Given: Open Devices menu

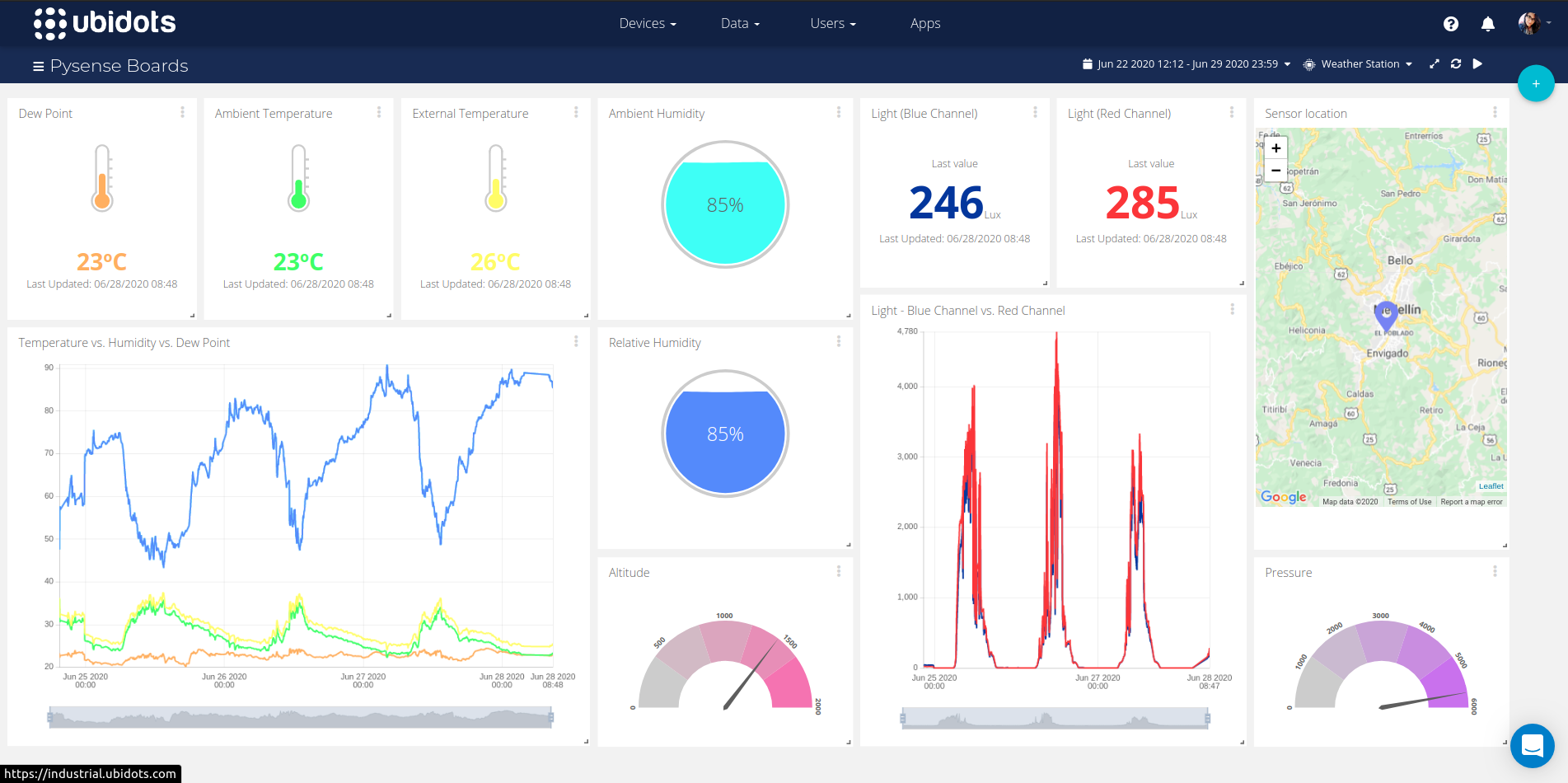Looking at the screenshot, I should (648, 23).
